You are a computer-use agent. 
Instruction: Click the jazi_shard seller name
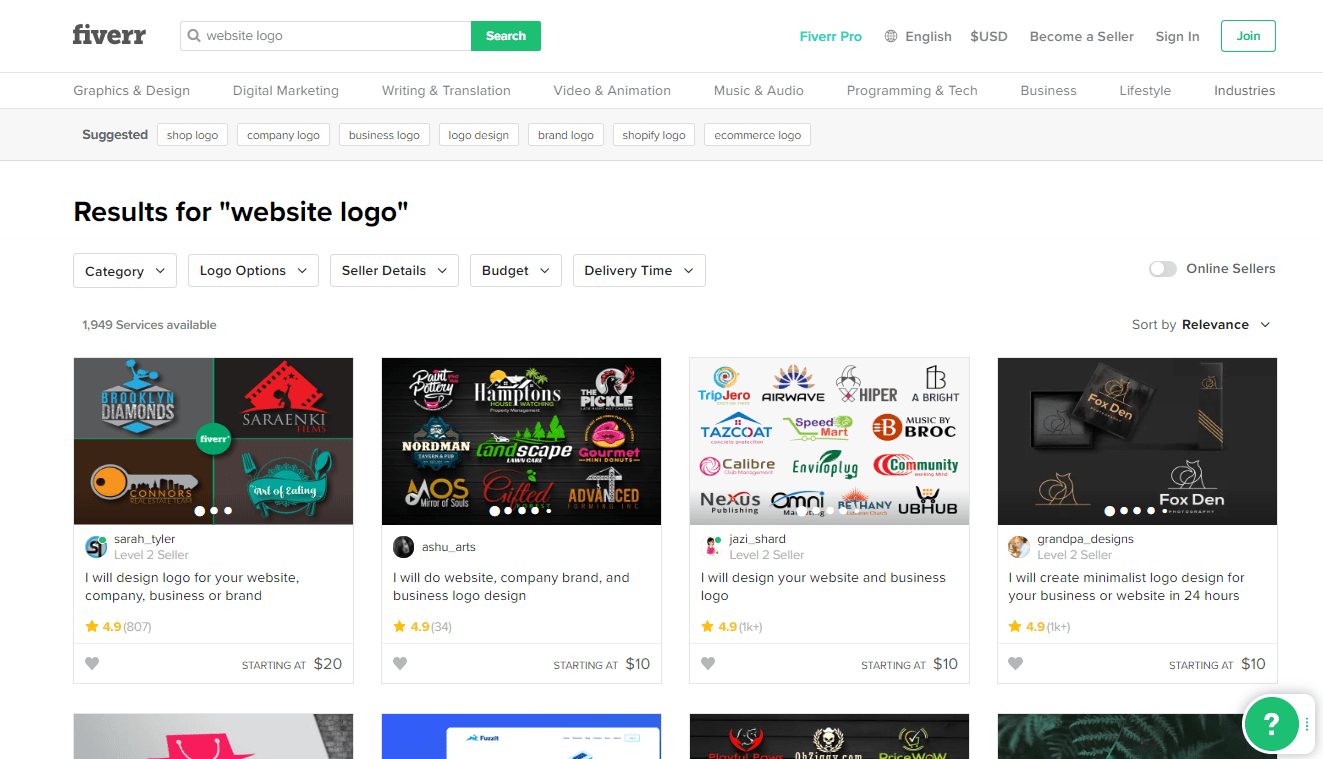758,539
